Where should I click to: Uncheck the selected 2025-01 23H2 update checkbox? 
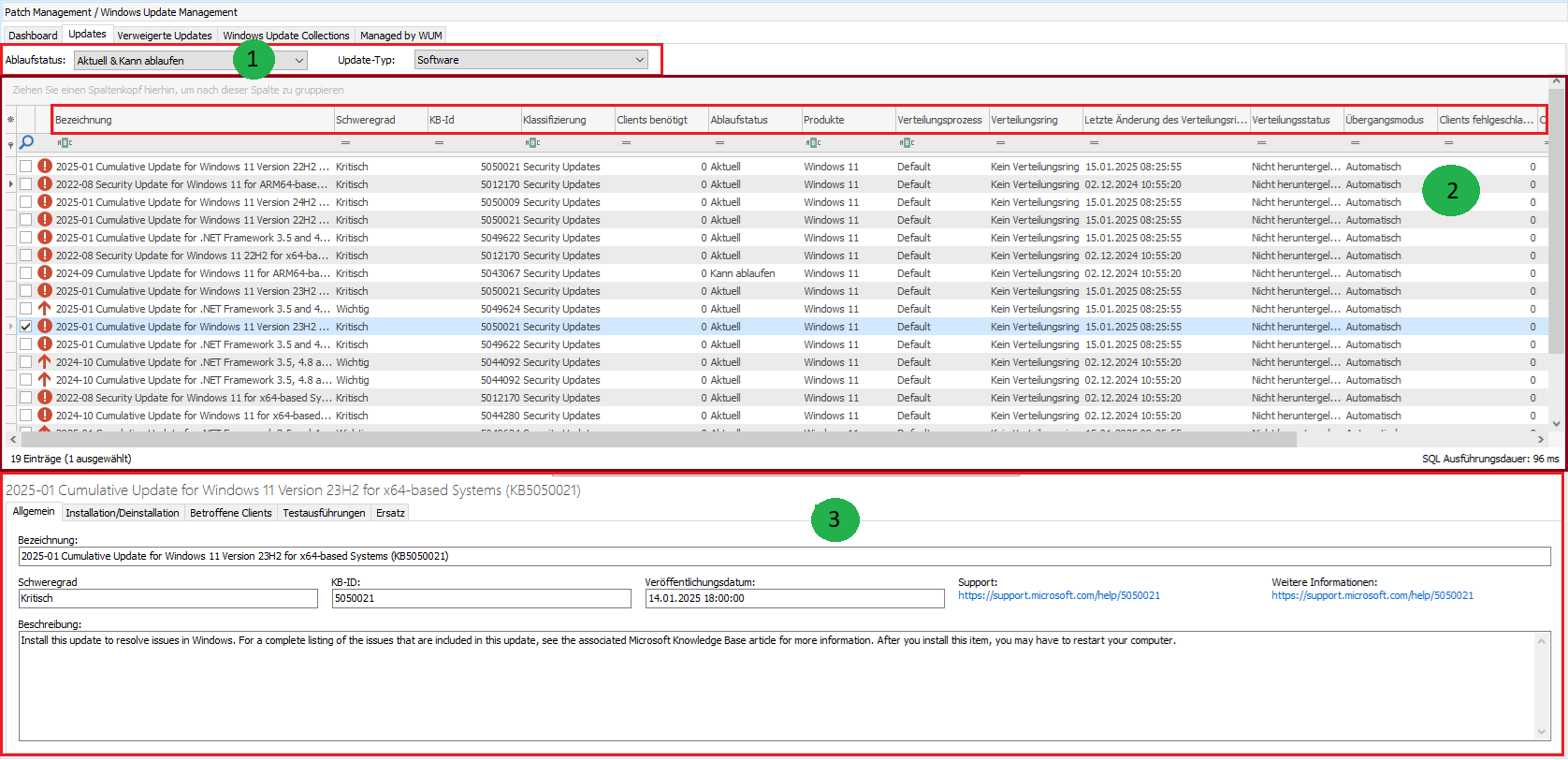(26, 327)
